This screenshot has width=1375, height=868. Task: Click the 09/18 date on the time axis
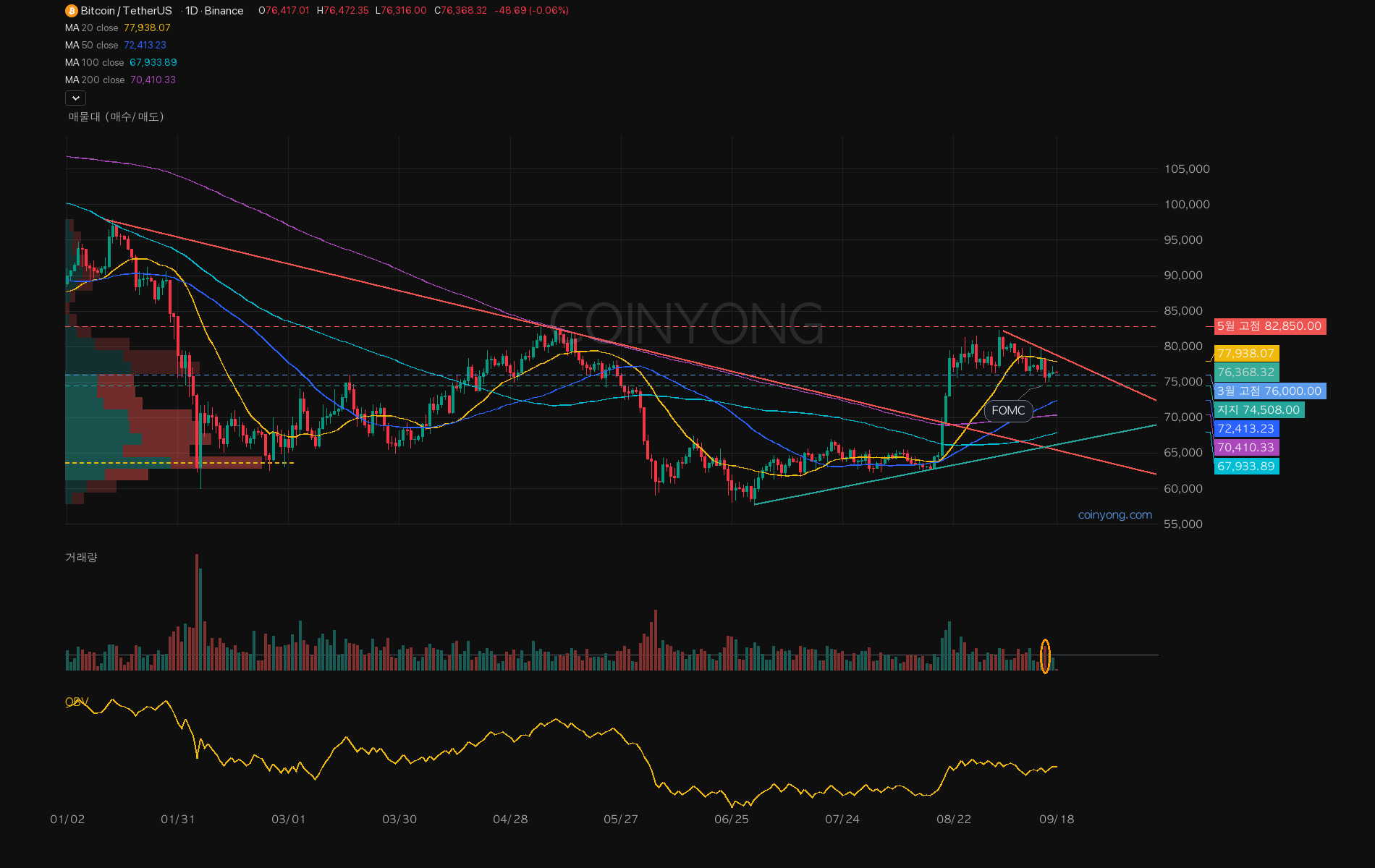coord(1057,820)
